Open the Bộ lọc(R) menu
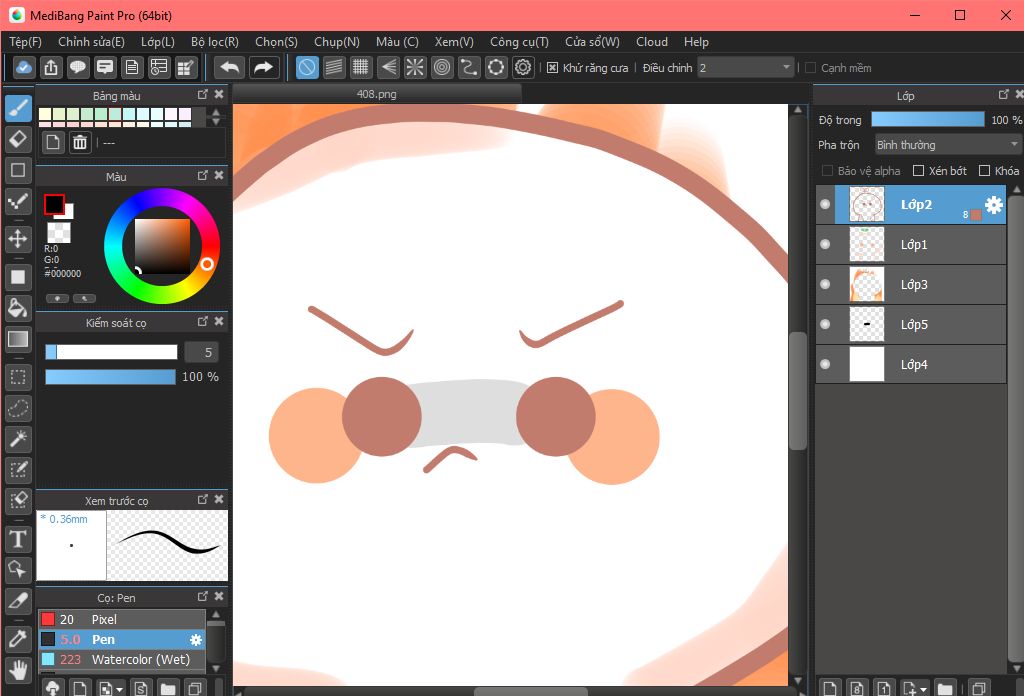 (215, 42)
